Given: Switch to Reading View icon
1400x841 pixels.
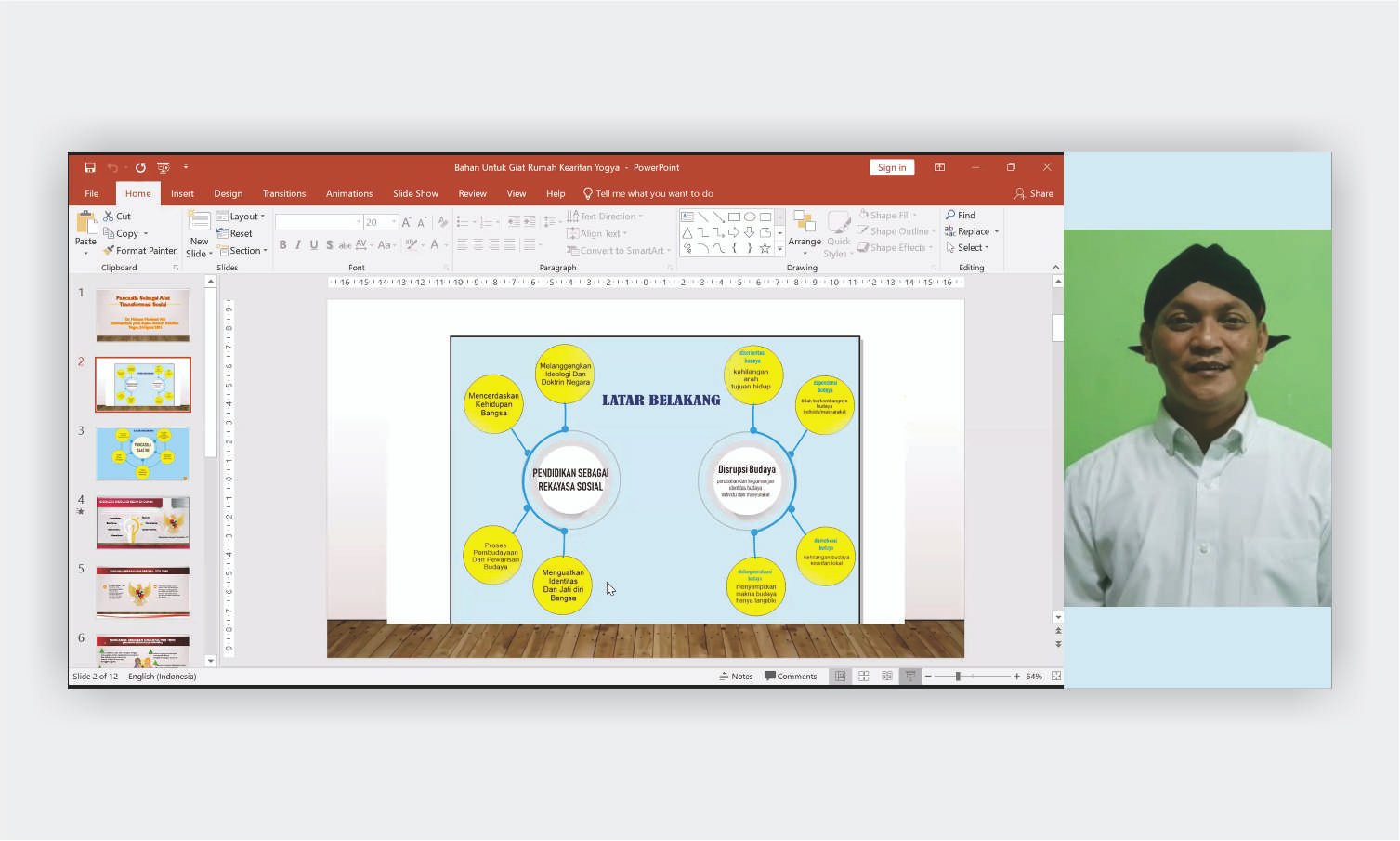Looking at the screenshot, I should point(887,676).
